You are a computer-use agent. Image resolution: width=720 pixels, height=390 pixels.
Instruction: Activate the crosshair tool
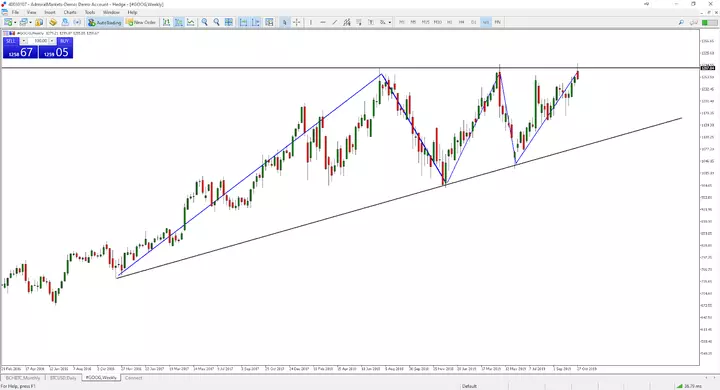[297, 22]
